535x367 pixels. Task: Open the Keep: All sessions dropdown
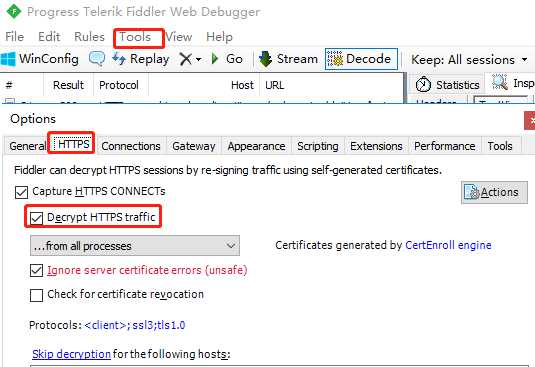[x=469, y=60]
